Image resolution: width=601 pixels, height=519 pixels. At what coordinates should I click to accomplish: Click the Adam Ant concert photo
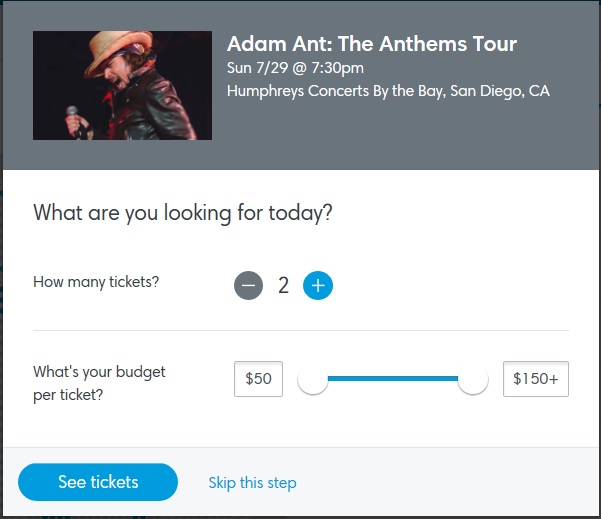pos(122,85)
